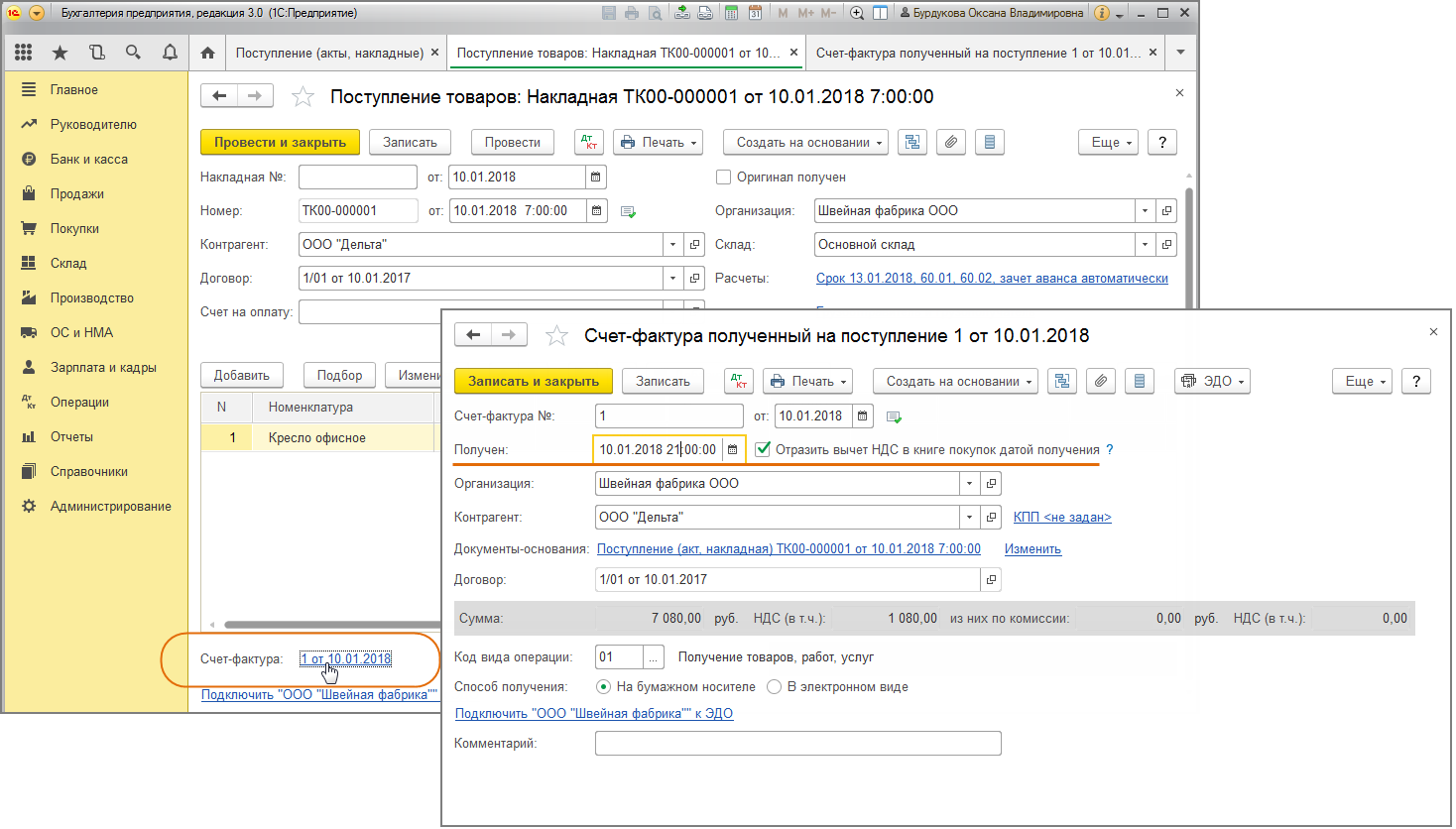Open Покупки section in sidebar
The width and height of the screenshot is (1456, 829).
[x=74, y=228]
